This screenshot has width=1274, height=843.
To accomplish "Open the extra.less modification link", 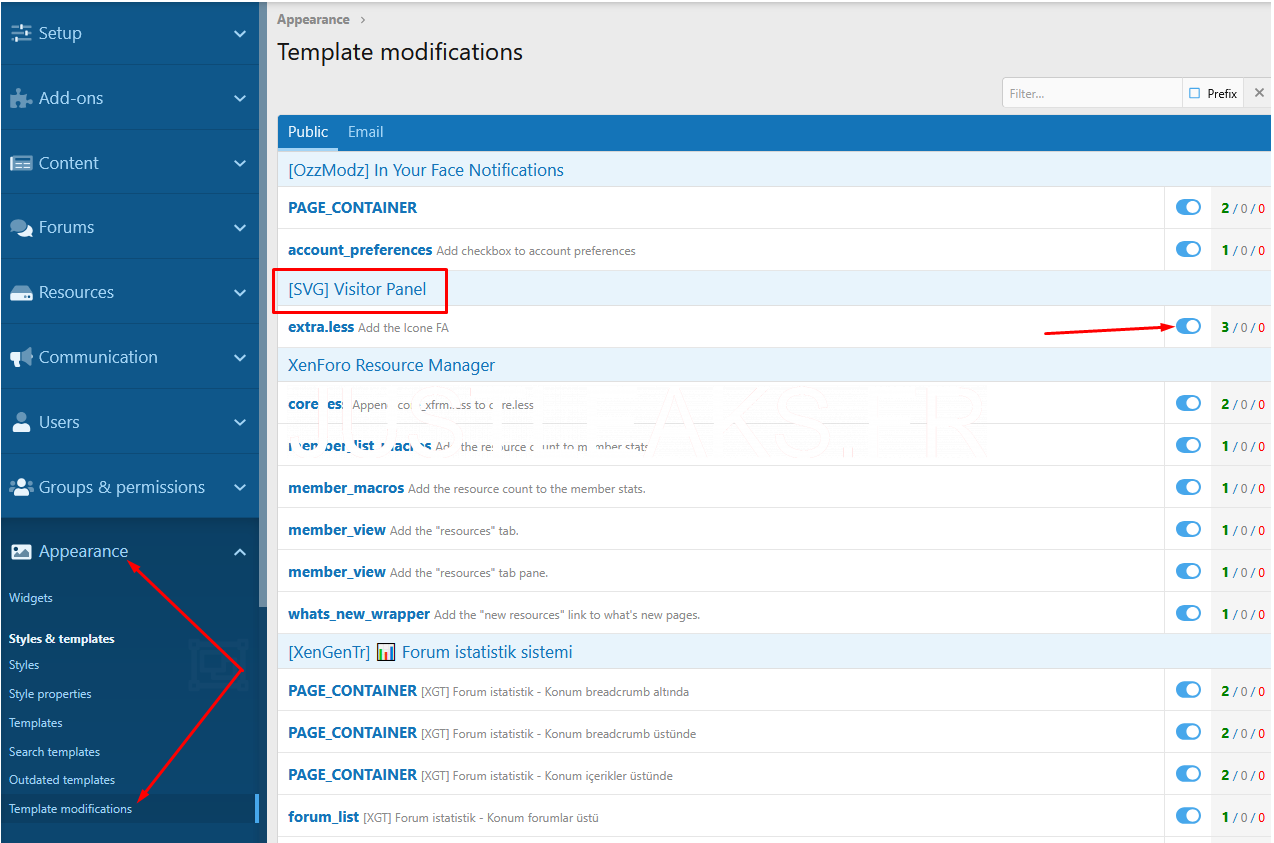I will 321,327.
